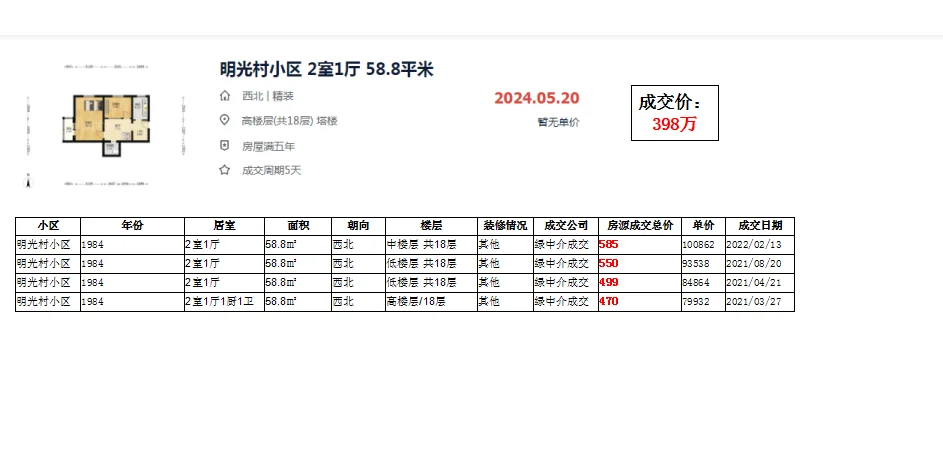Click date cell 2021/03/27
This screenshot has width=943, height=471.
tap(760, 301)
